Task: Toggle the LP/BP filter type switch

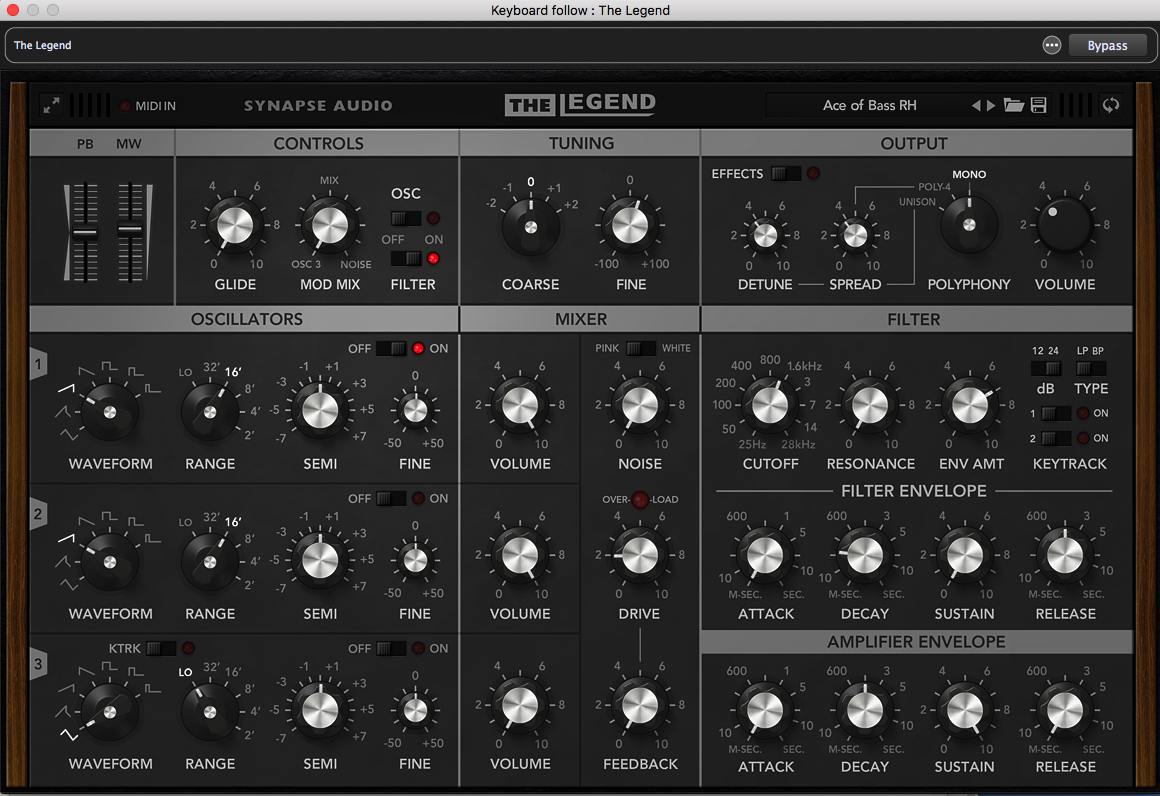Action: click(1090, 368)
